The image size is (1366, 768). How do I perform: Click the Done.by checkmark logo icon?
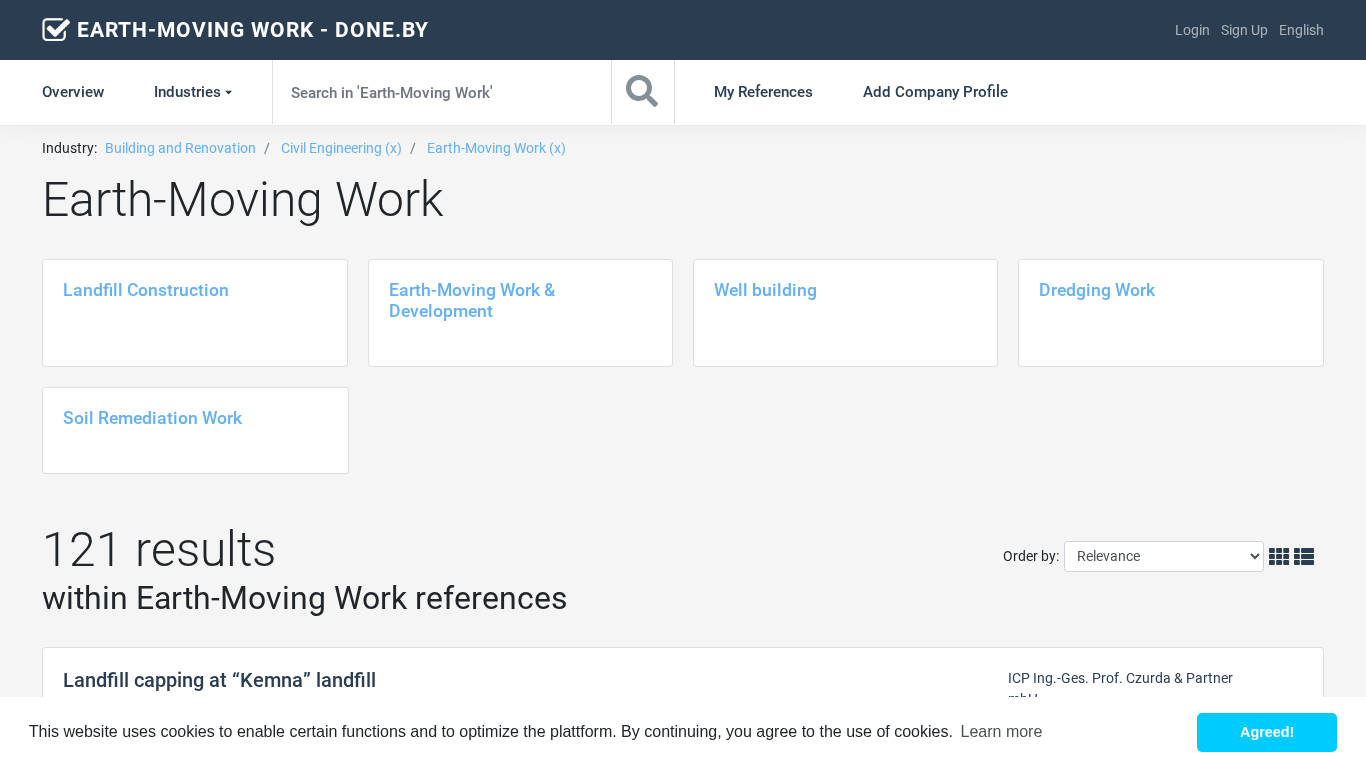[56, 30]
